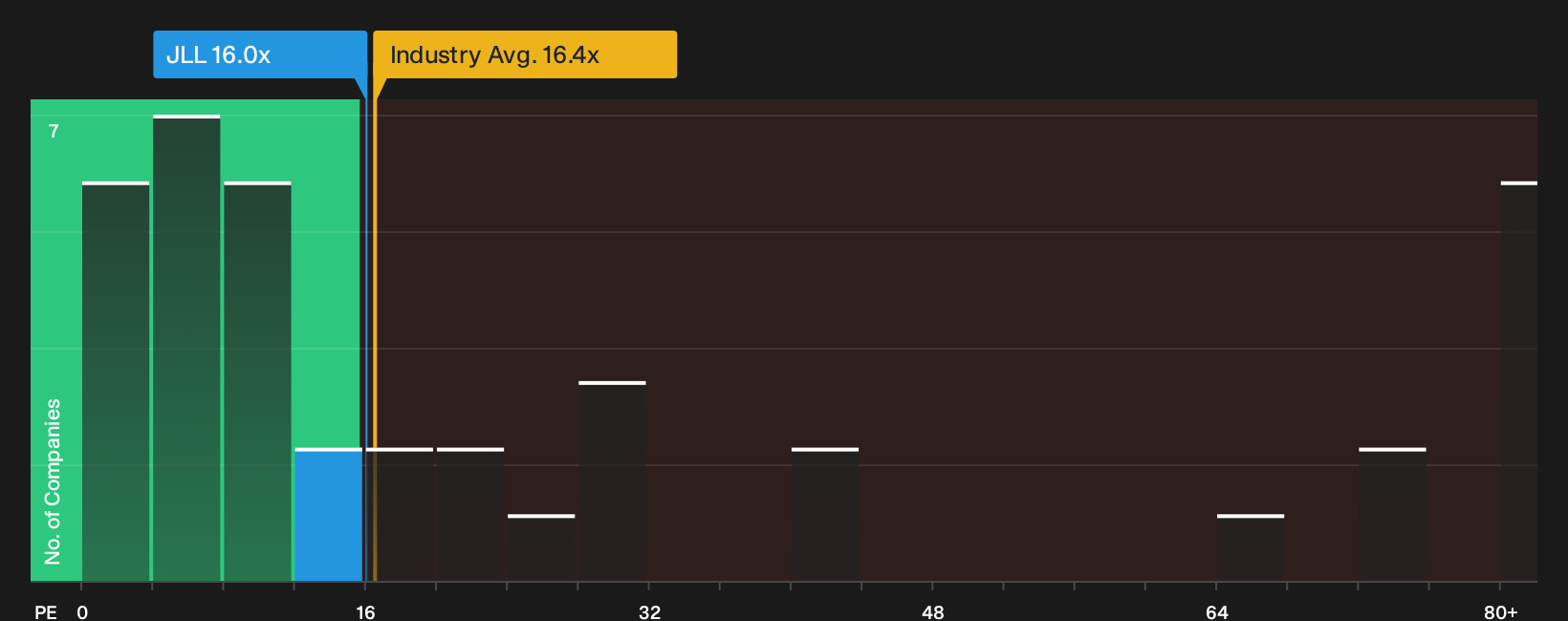Click the y-axis value 7
Screen dimensions: 1568x621
tap(54, 131)
